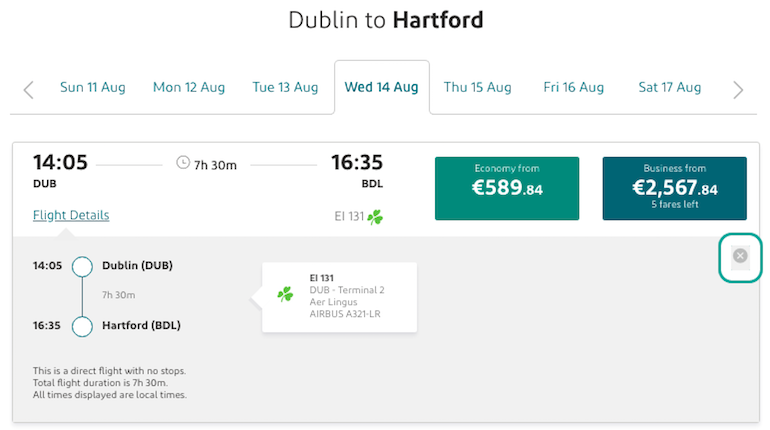Show later dates with right arrow
This screenshot has height=430, width=770.
click(x=738, y=90)
